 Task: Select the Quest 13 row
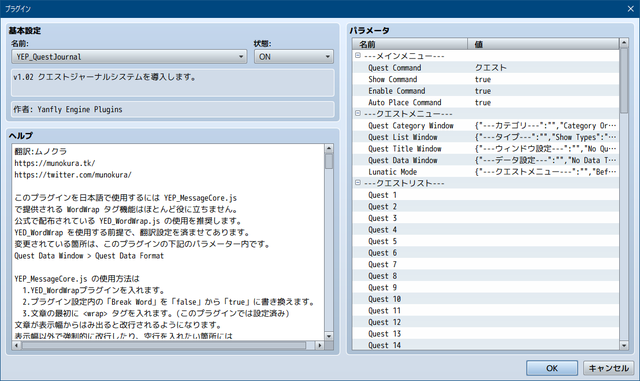pyautogui.click(x=486, y=334)
